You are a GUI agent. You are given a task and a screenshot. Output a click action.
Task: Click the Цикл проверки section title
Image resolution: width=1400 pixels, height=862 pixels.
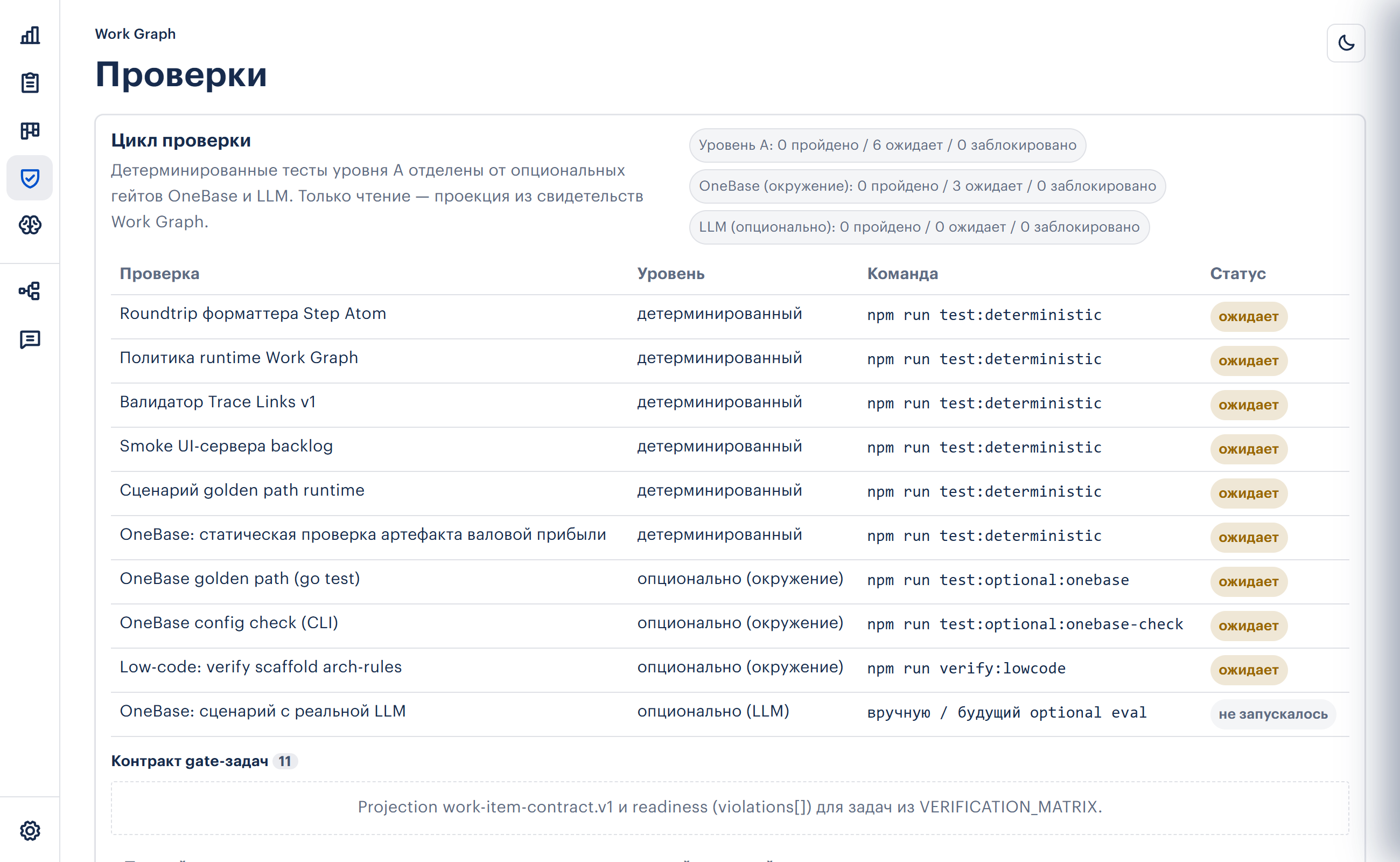180,140
